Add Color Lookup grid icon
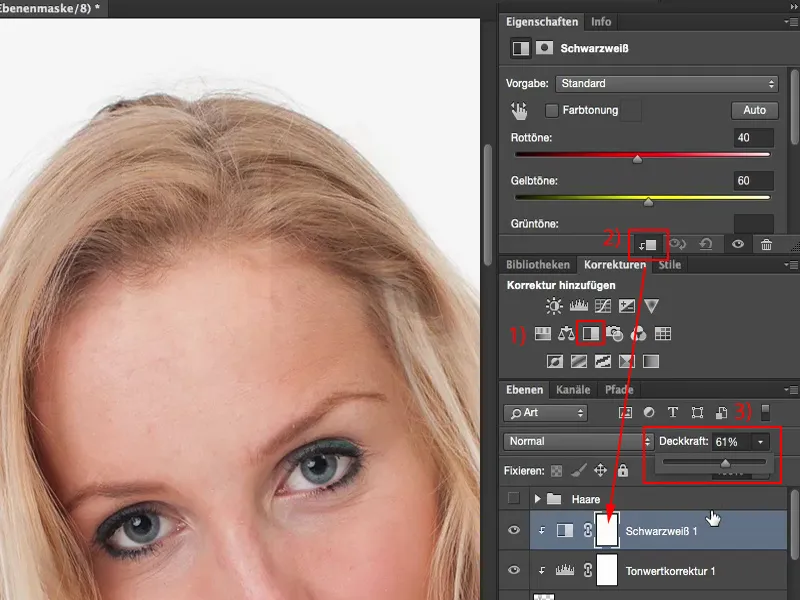The image size is (800, 600). click(663, 334)
